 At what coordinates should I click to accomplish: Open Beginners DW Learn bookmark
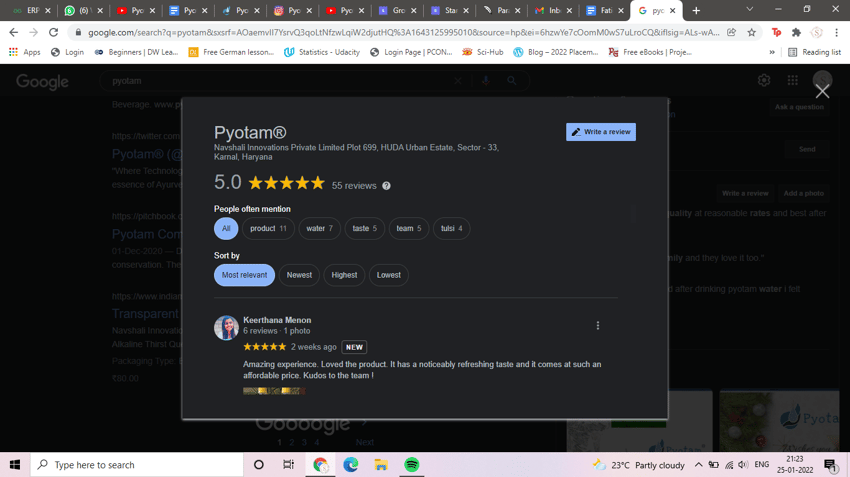[136, 52]
